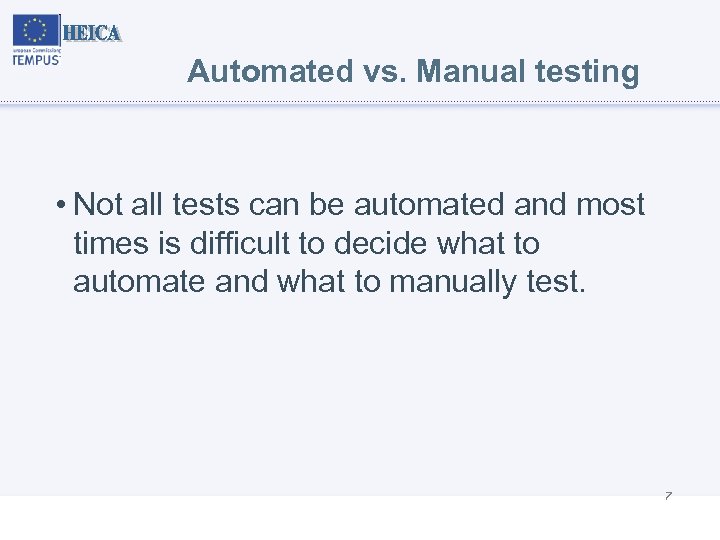Click the TEMPUS logo wordmark
720x540 pixels.
(36, 59)
